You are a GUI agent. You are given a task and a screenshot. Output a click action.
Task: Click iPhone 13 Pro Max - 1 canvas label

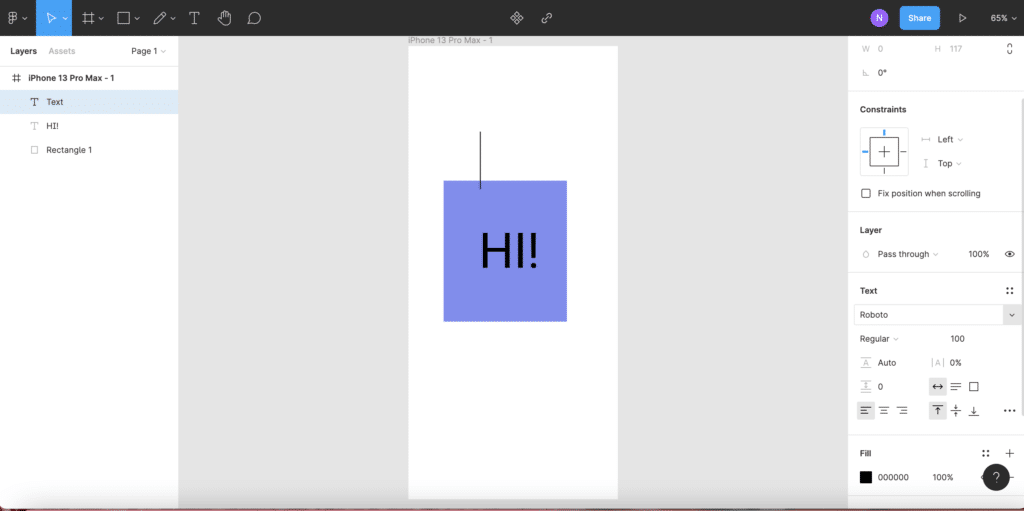point(450,41)
